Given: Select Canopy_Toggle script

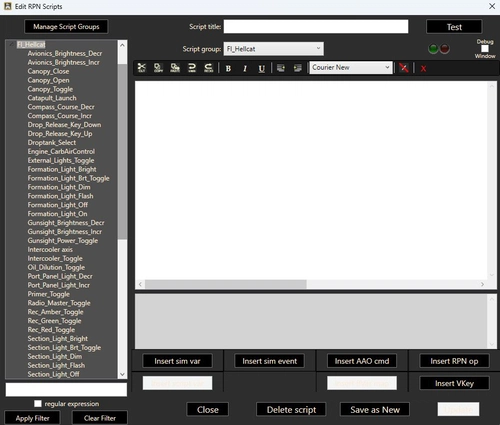Looking at the screenshot, I should [50, 89].
